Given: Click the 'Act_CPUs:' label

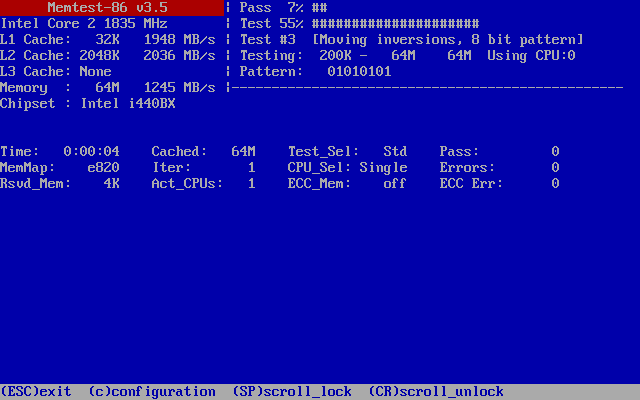Looking at the screenshot, I should coord(188,184).
